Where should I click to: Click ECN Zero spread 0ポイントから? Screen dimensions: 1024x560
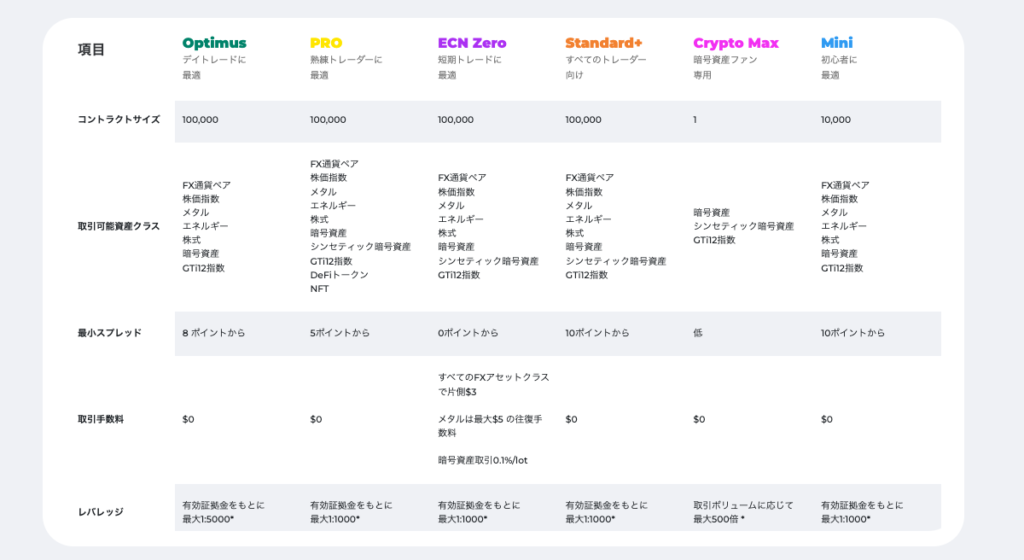click(468, 333)
